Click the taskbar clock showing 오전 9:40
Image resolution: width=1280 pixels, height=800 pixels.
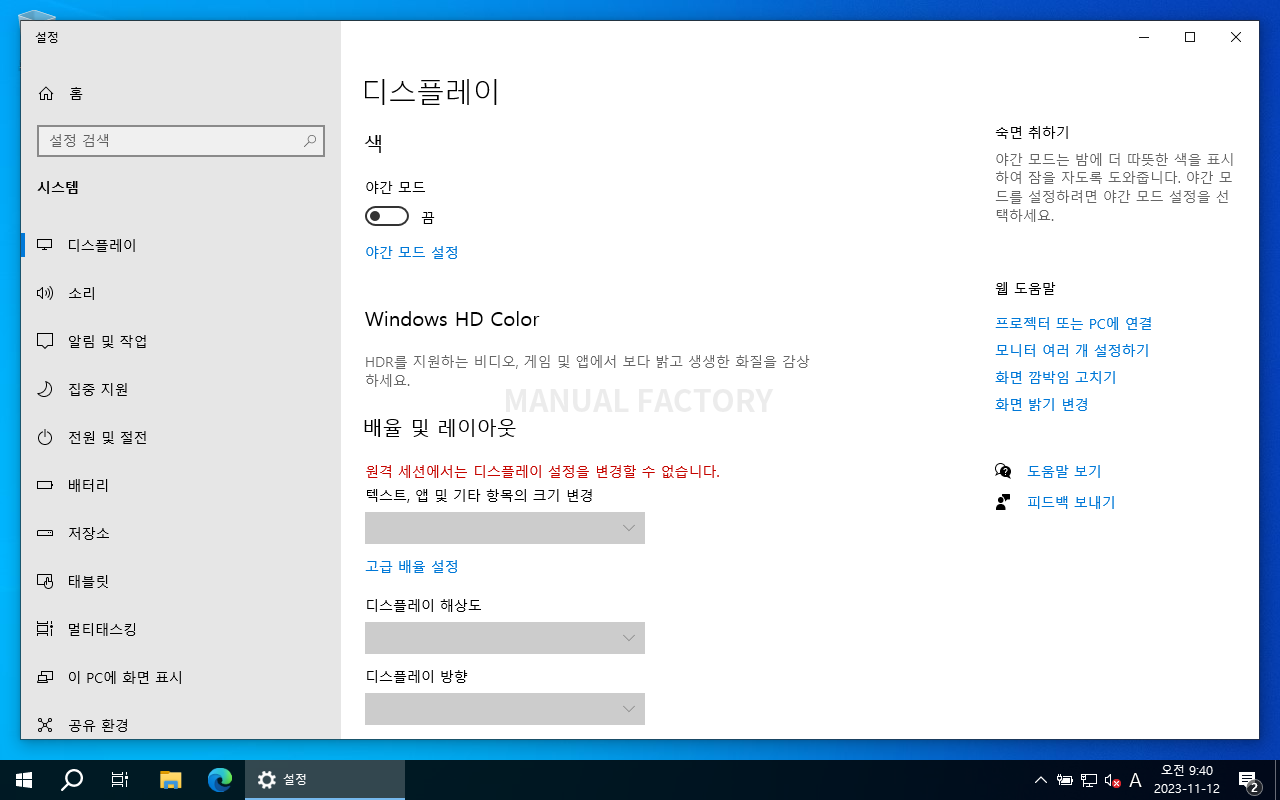[x=1186, y=780]
